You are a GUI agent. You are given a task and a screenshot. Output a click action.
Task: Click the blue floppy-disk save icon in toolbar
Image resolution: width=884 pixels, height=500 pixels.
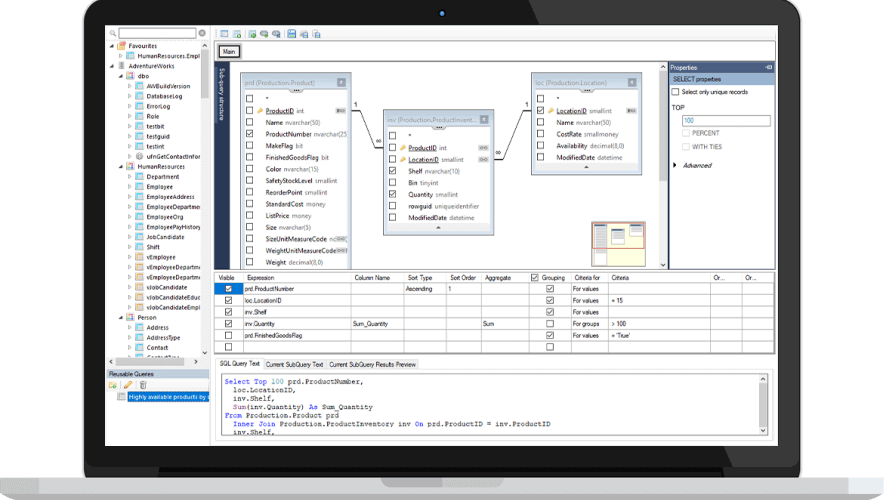[291, 34]
